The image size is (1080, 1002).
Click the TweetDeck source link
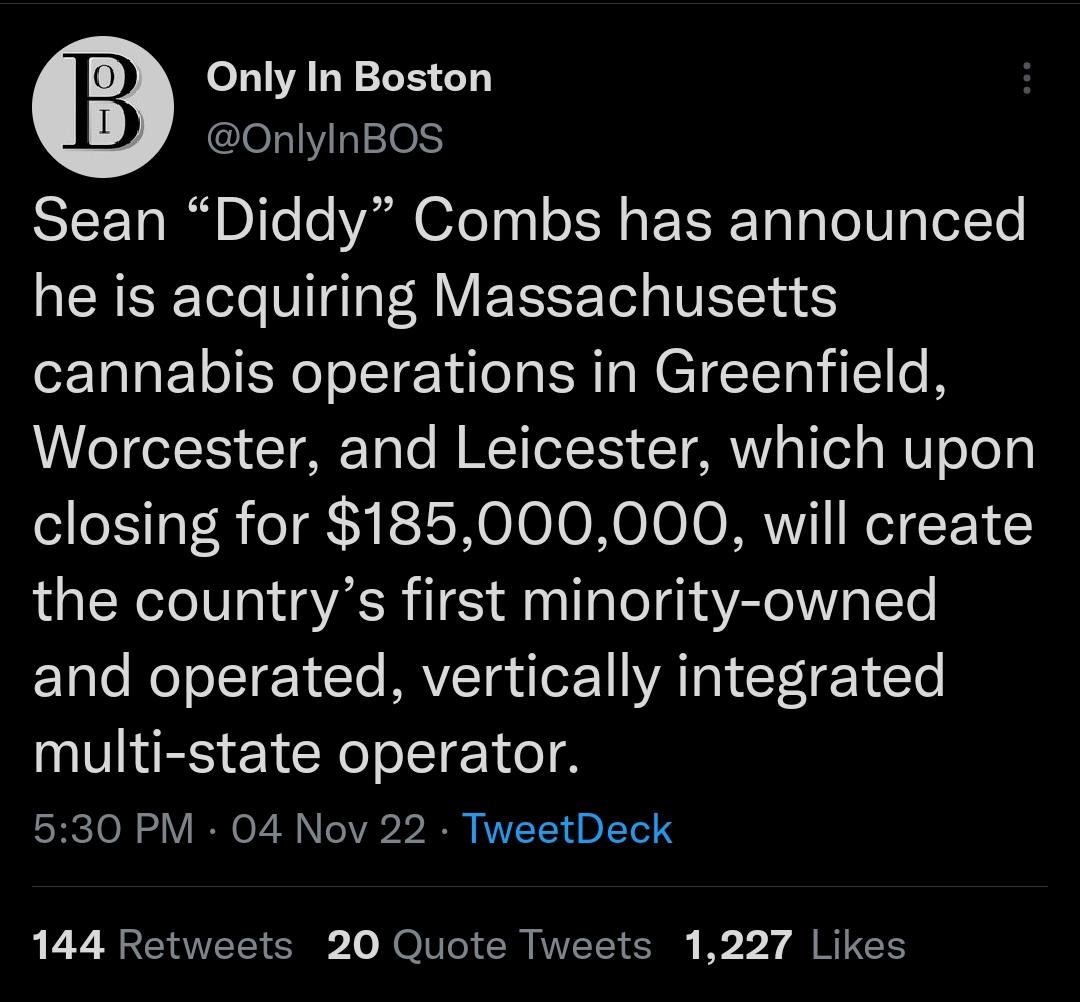tap(566, 829)
